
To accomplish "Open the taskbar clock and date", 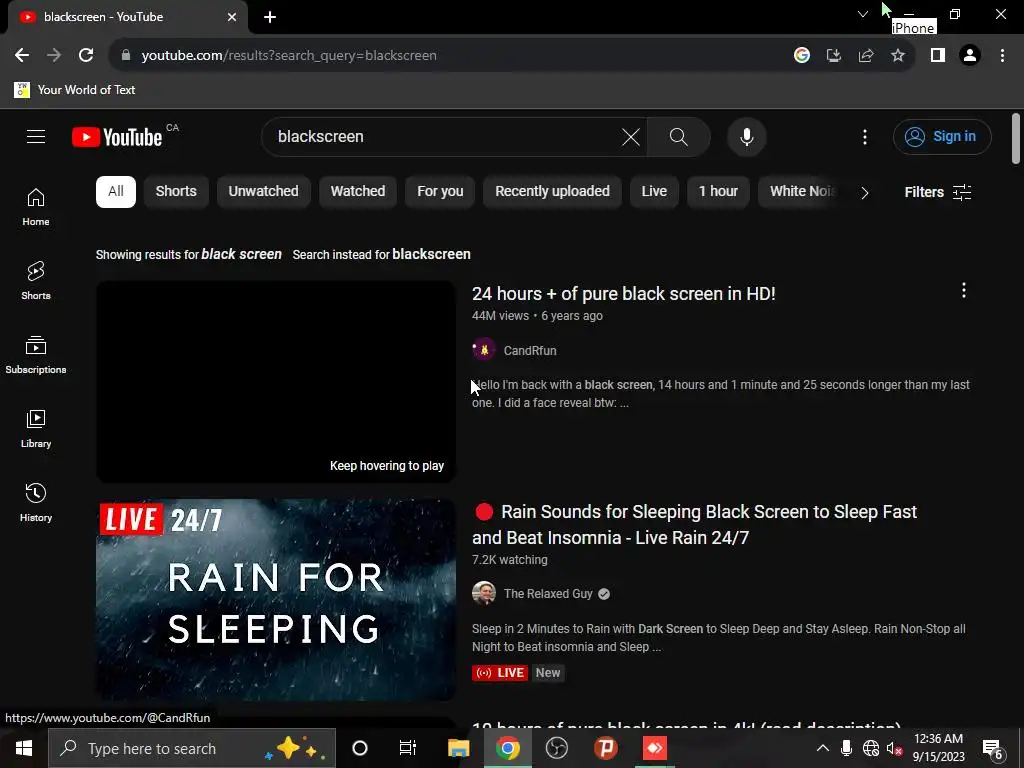I will [x=938, y=748].
